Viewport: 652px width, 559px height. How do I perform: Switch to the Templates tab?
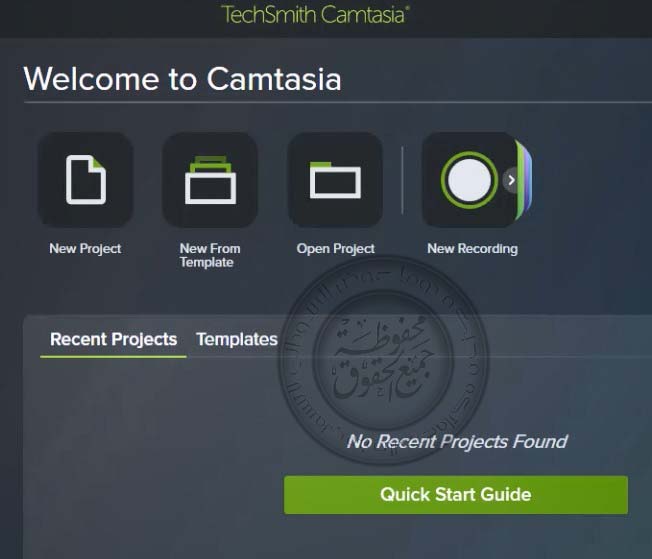[x=237, y=339]
